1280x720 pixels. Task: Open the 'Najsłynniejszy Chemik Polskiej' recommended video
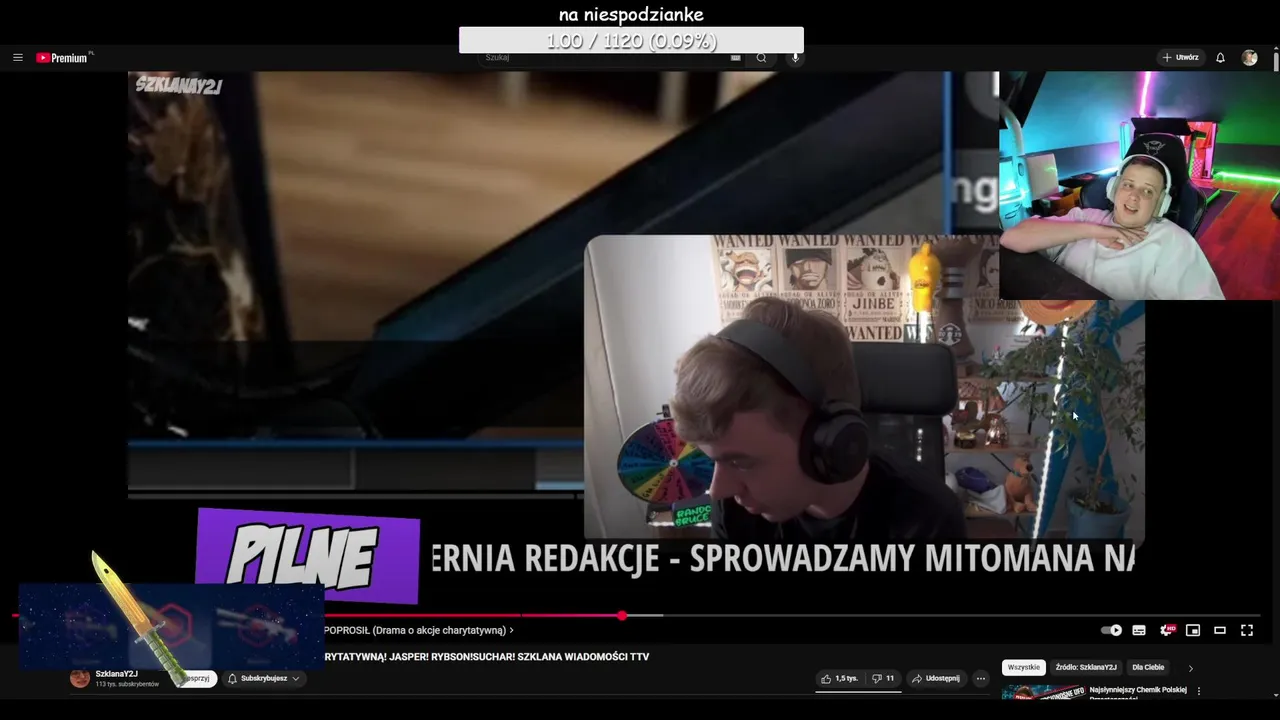pos(1138,690)
